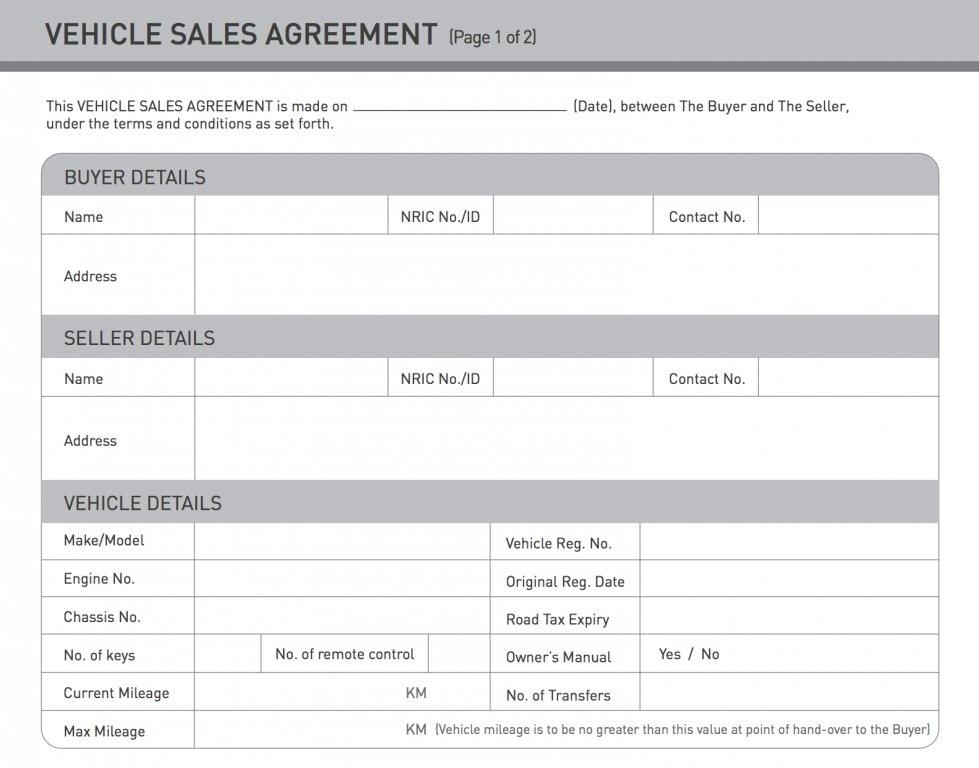Click the agreement date blank line
The image size is (979, 768).
tap(460, 104)
